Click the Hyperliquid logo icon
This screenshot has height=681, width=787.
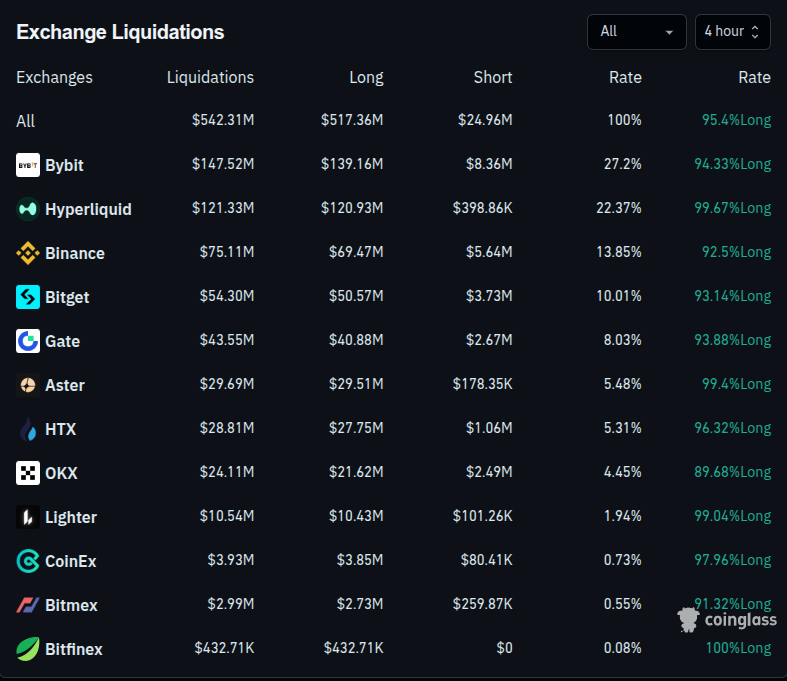28,209
